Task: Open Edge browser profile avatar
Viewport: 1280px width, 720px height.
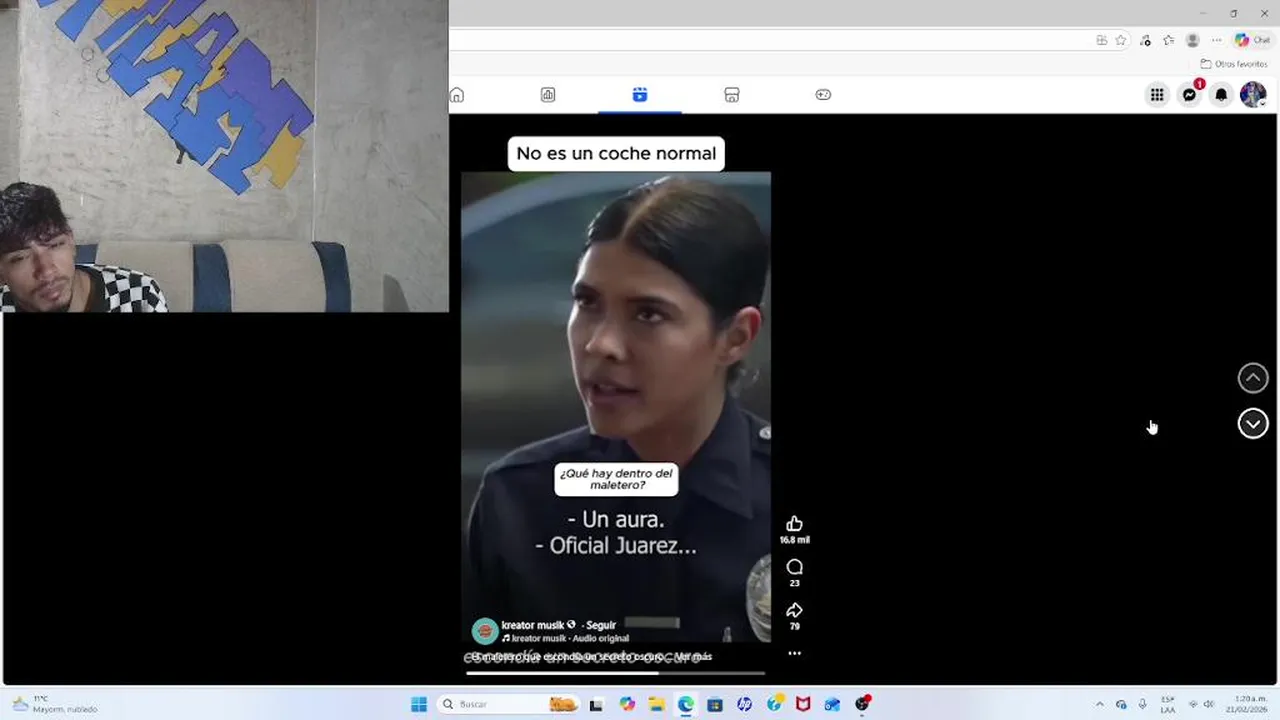Action: click(1192, 40)
